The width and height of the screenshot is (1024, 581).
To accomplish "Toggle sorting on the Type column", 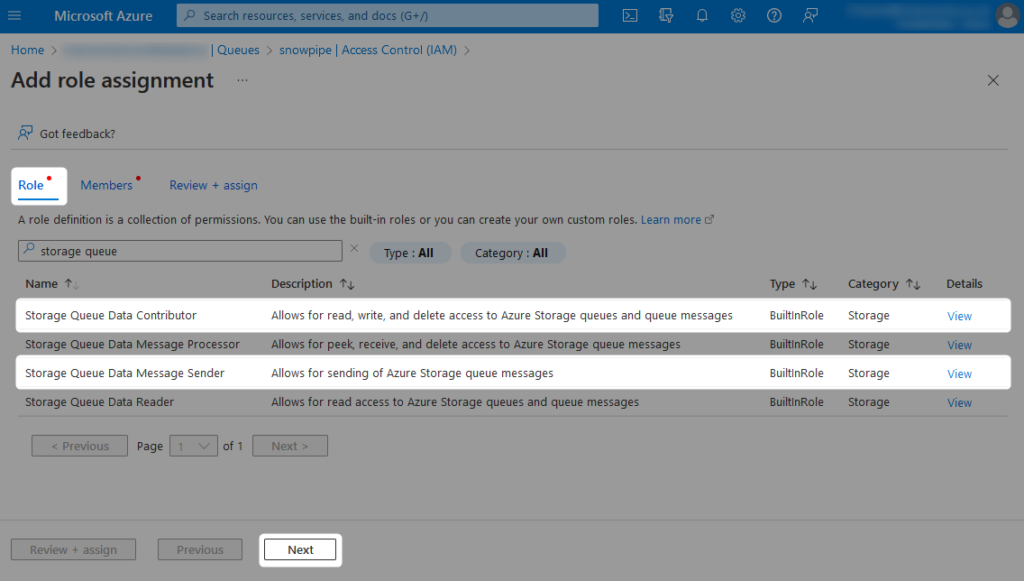I will pyautogui.click(x=794, y=284).
